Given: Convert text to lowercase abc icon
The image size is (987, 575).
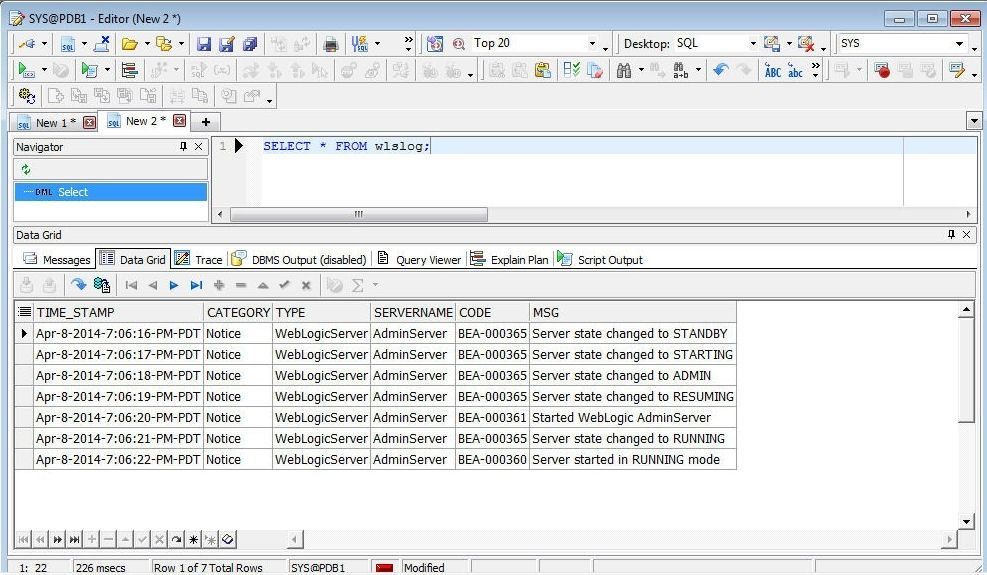Looking at the screenshot, I should (796, 71).
